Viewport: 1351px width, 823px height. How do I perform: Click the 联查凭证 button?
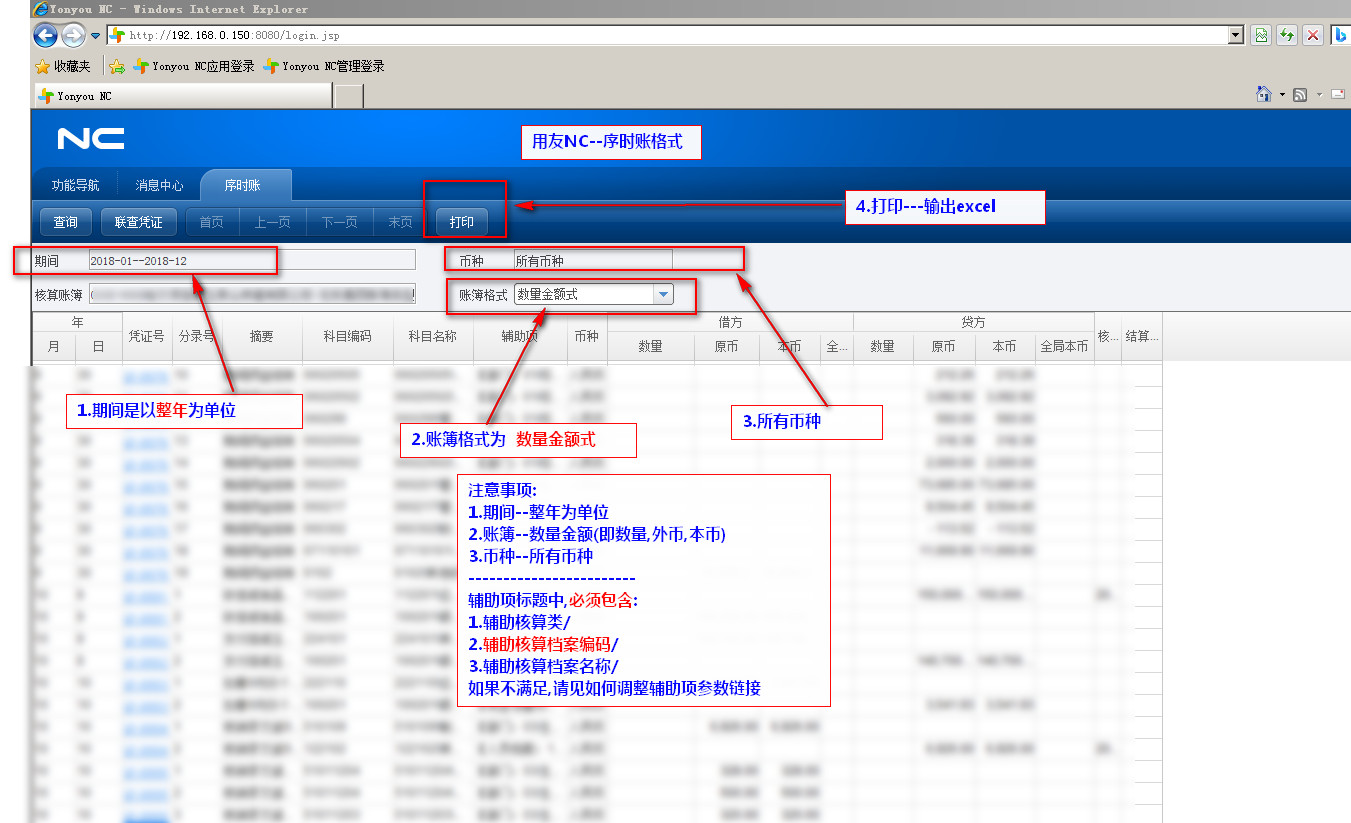point(138,222)
